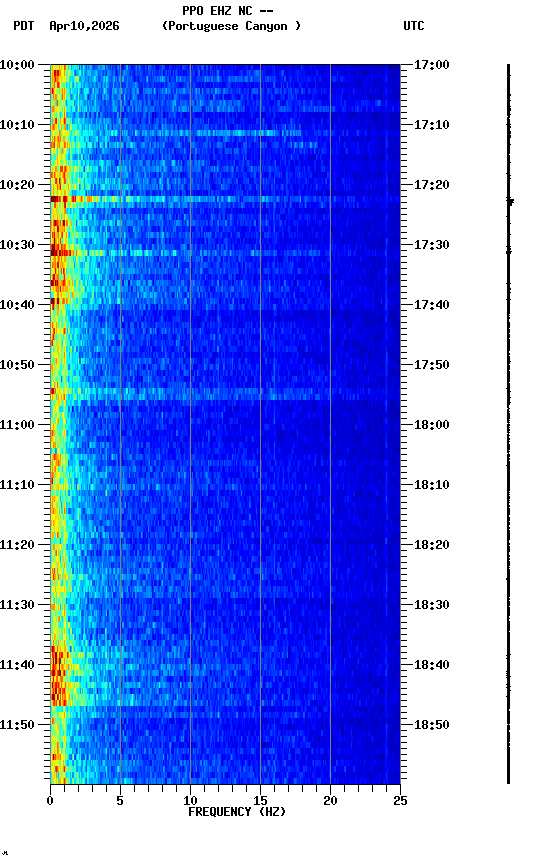Click the 17:00 UTC time label
This screenshot has height=864, width=552.
pyautogui.click(x=432, y=65)
